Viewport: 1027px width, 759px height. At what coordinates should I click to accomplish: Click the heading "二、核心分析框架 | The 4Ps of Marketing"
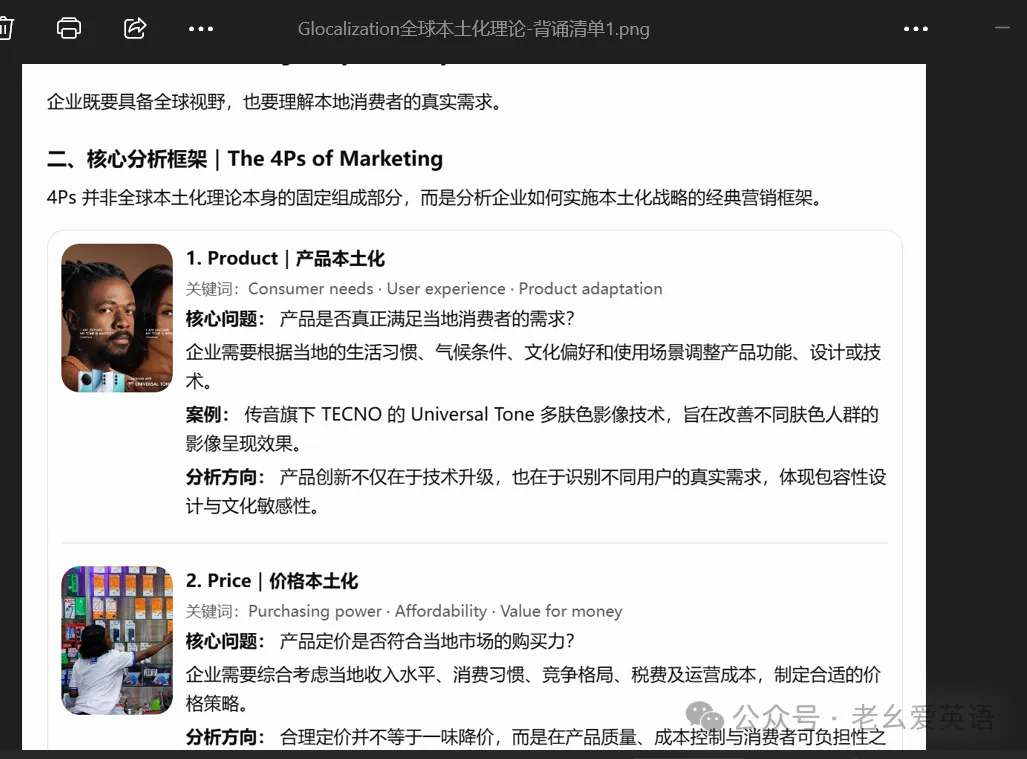[x=245, y=158]
